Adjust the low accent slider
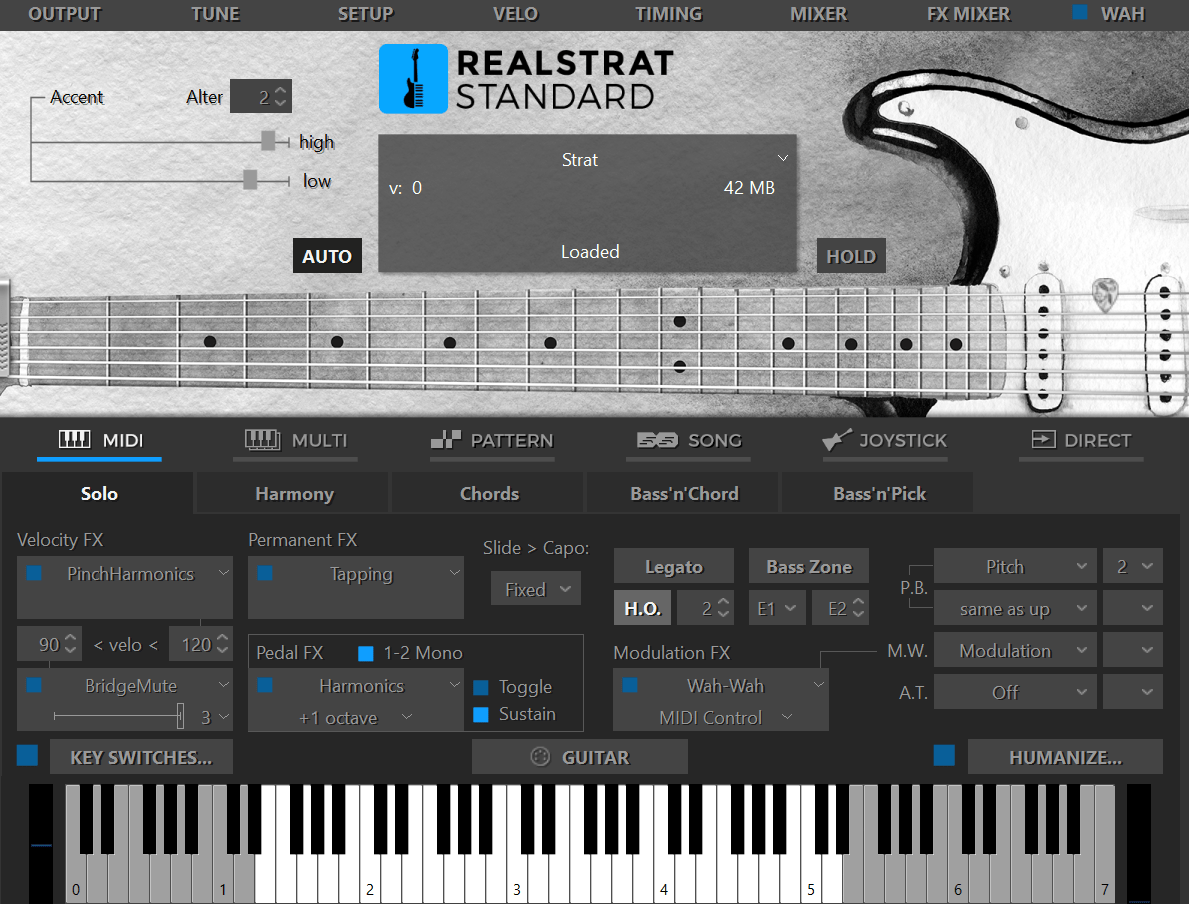Viewport: 1189px width, 904px height. 249,180
